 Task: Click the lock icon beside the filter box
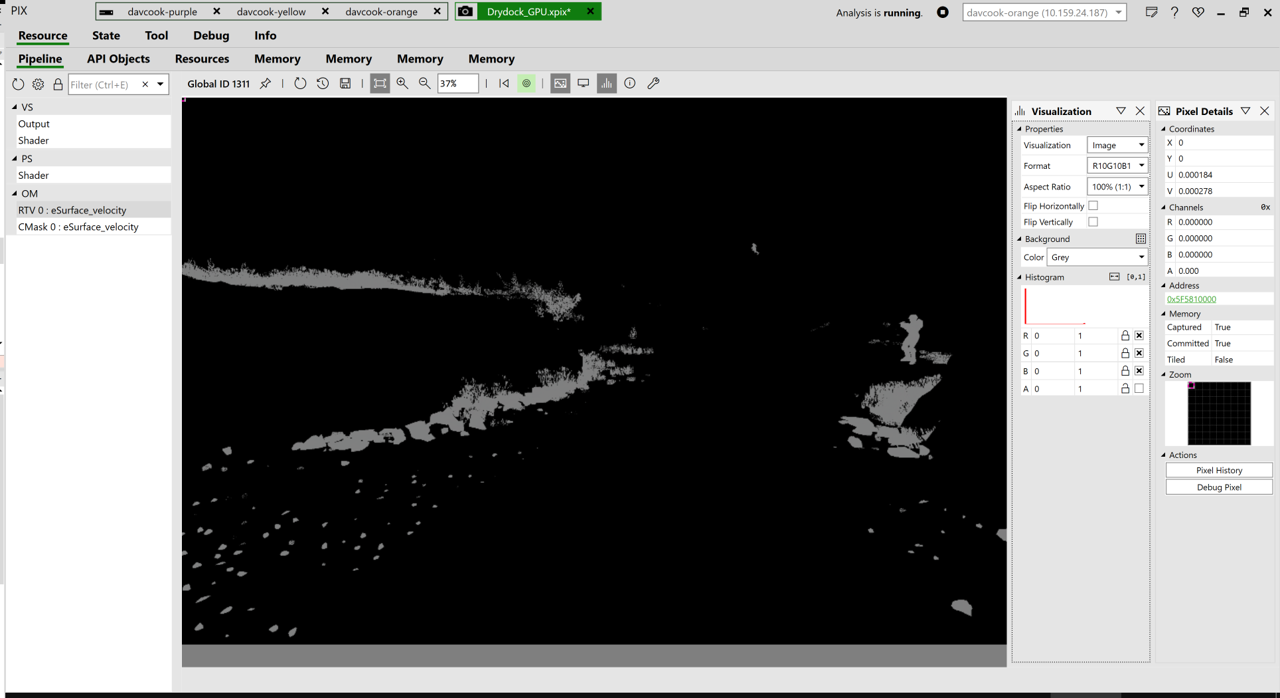tap(58, 84)
